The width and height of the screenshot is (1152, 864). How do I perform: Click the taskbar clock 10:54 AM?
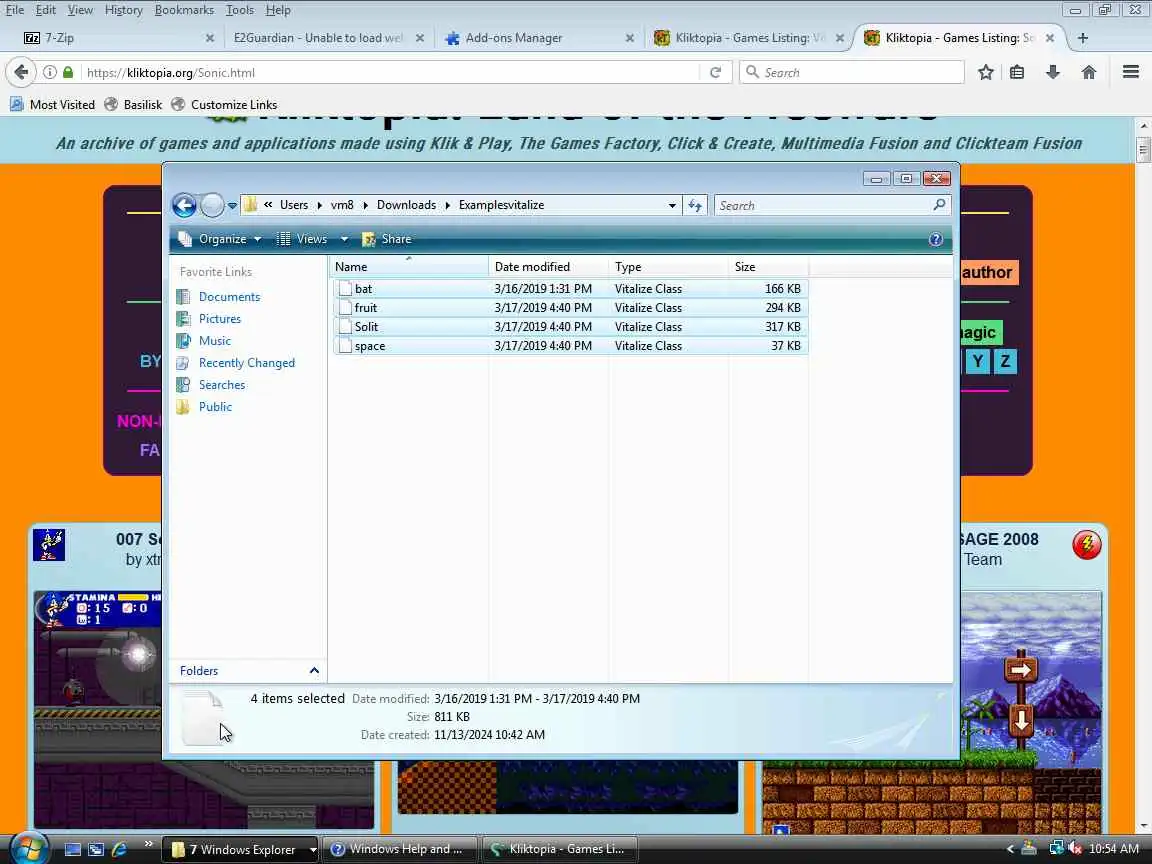pos(1114,849)
